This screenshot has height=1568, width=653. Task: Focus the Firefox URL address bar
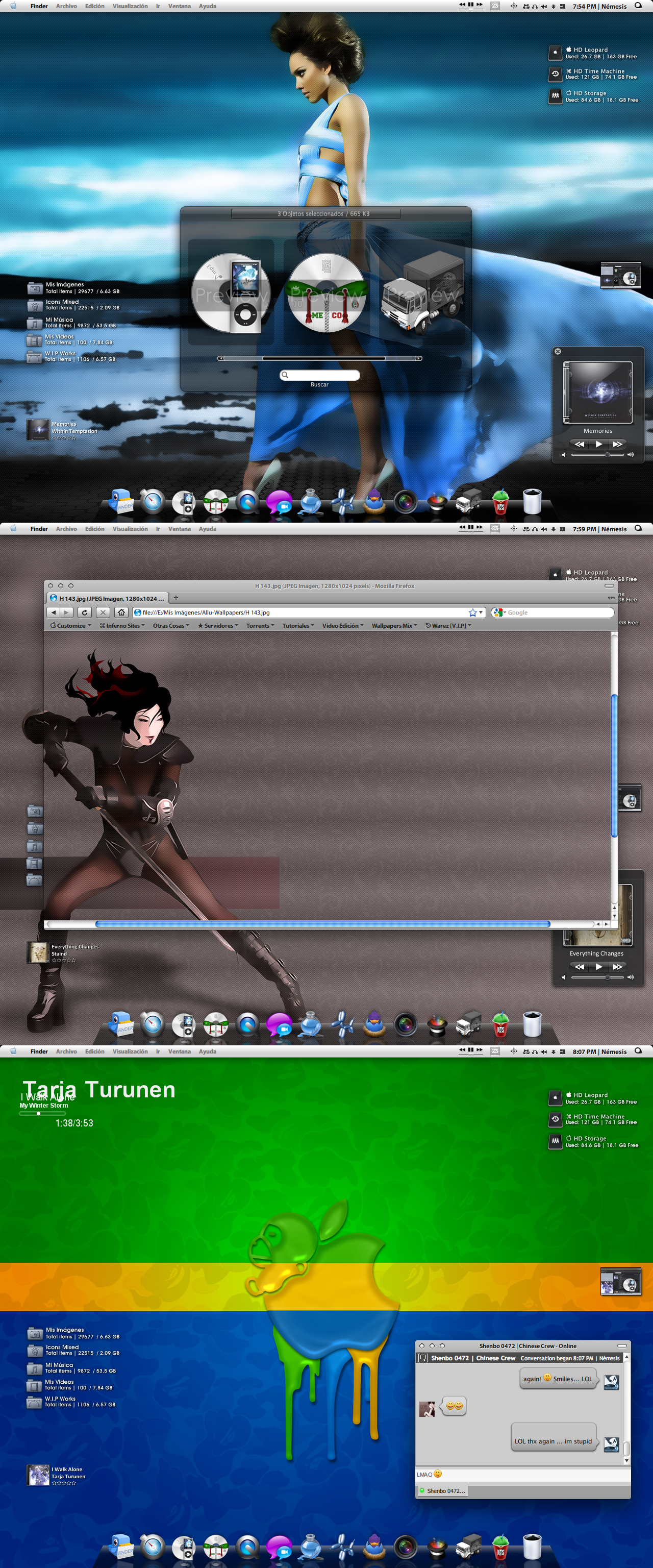coord(309,612)
